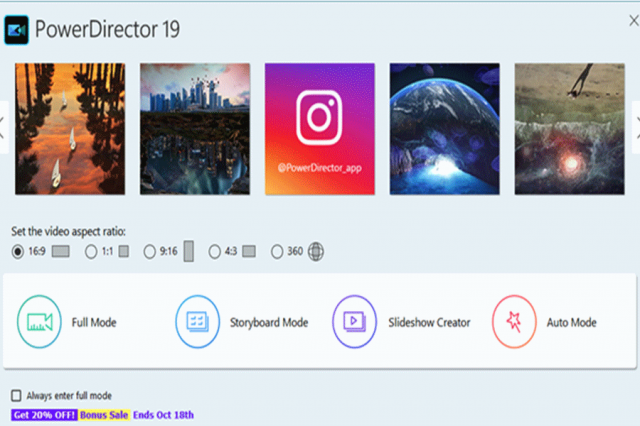Select the 1:1 aspect ratio radio button
640x426 pixels.
click(x=91, y=251)
